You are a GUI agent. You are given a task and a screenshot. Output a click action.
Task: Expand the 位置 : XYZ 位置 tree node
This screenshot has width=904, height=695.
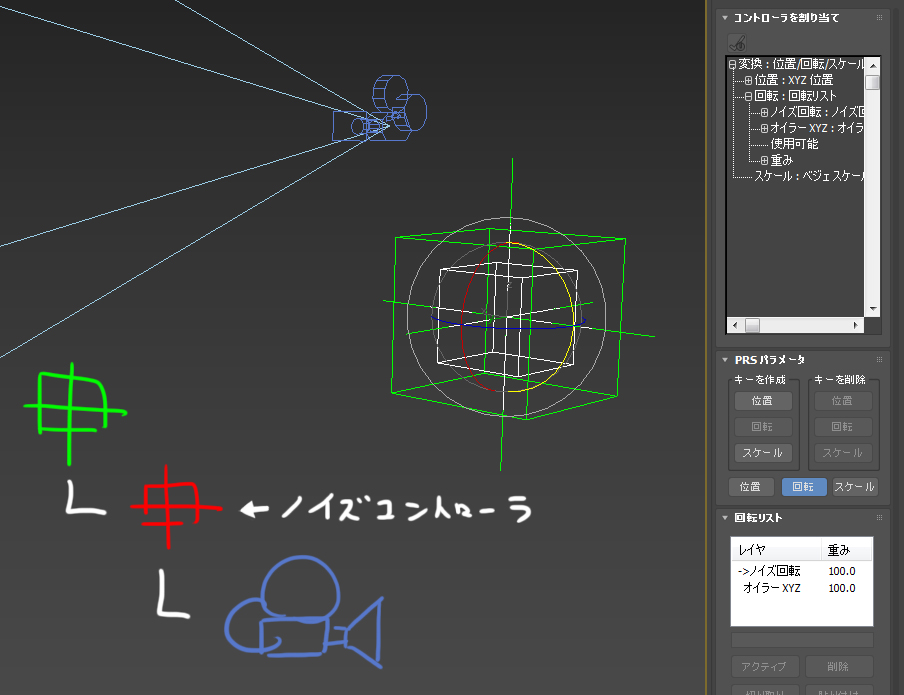pyautogui.click(x=748, y=80)
